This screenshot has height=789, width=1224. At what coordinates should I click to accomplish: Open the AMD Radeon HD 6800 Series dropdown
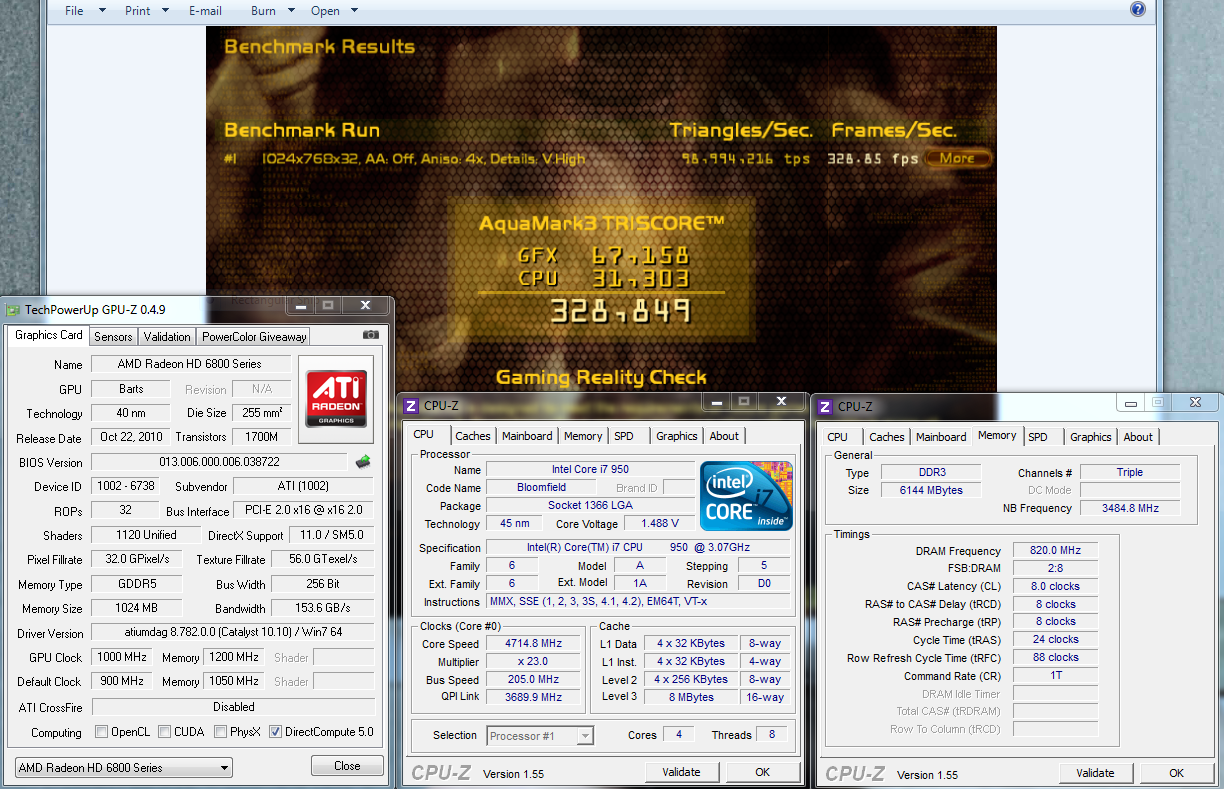click(x=124, y=768)
